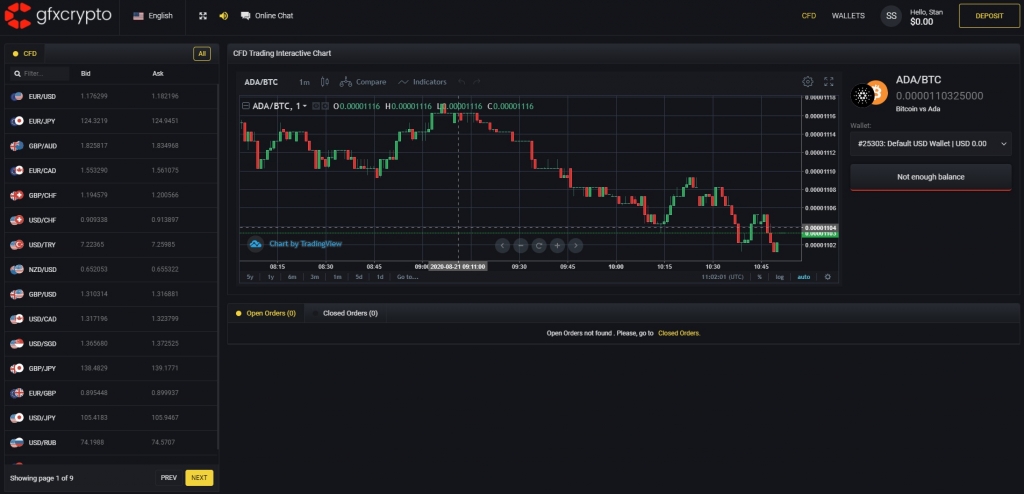Select the EUR/USD pair row
Screen dimensions: 1024x494
pyautogui.click(x=111, y=96)
